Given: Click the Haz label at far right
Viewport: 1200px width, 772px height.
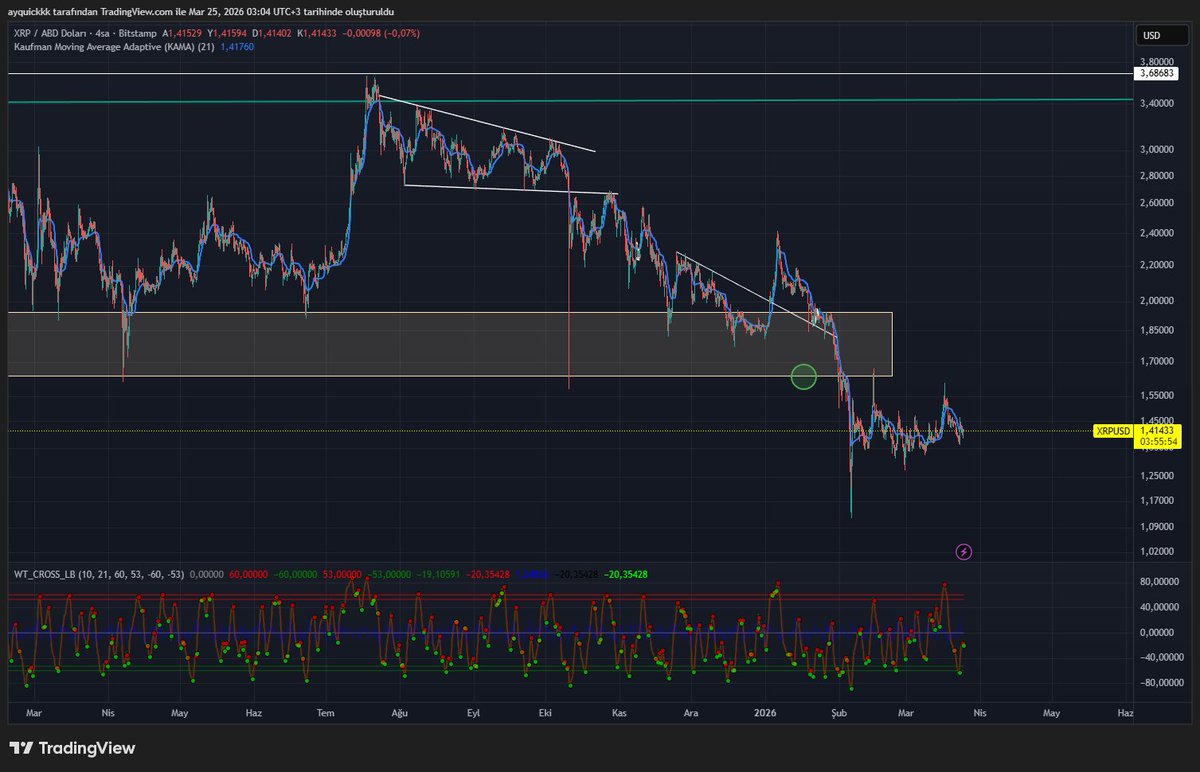Looking at the screenshot, I should 1125,713.
